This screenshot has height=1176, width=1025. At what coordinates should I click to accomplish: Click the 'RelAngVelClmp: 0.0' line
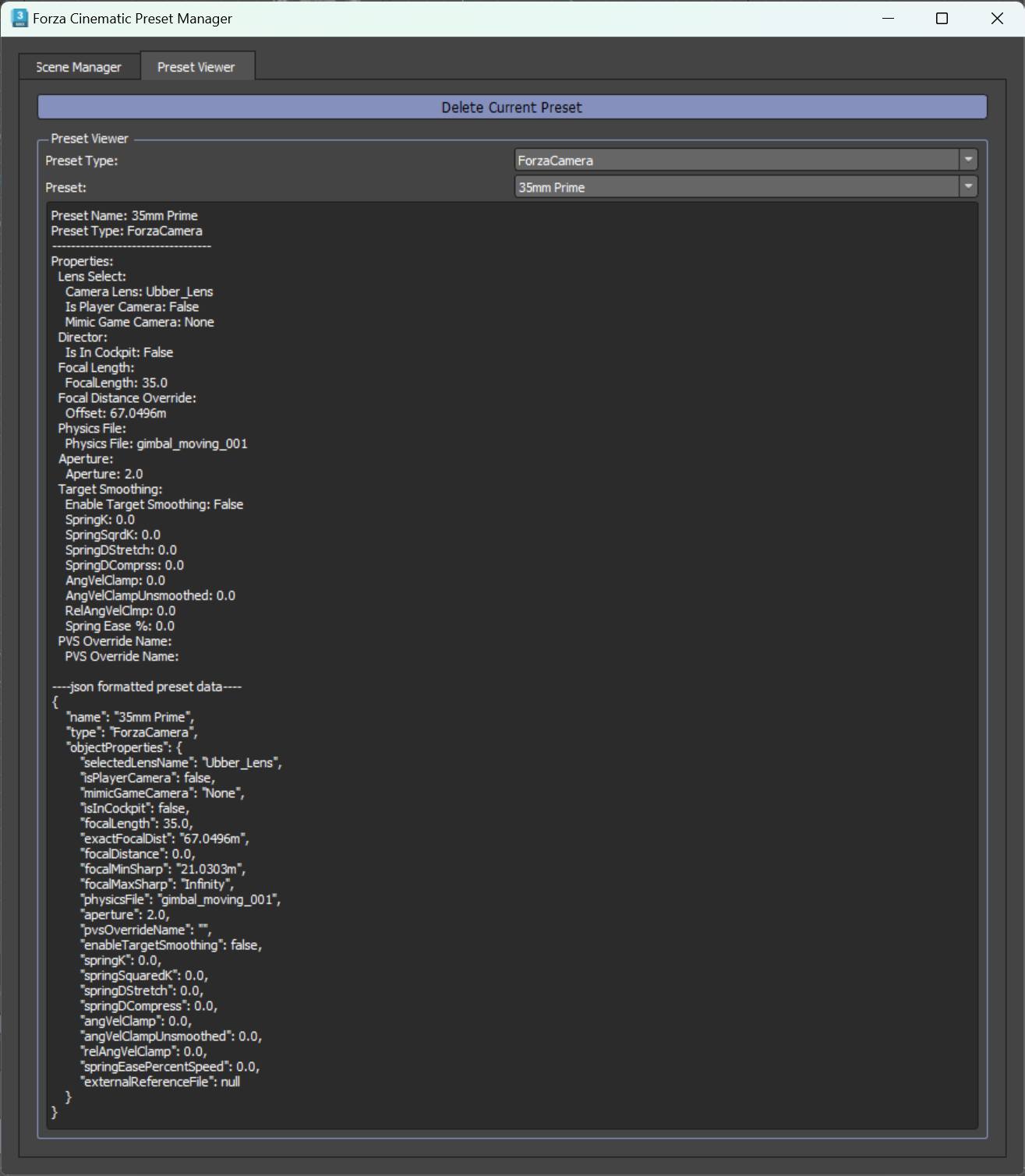click(121, 611)
